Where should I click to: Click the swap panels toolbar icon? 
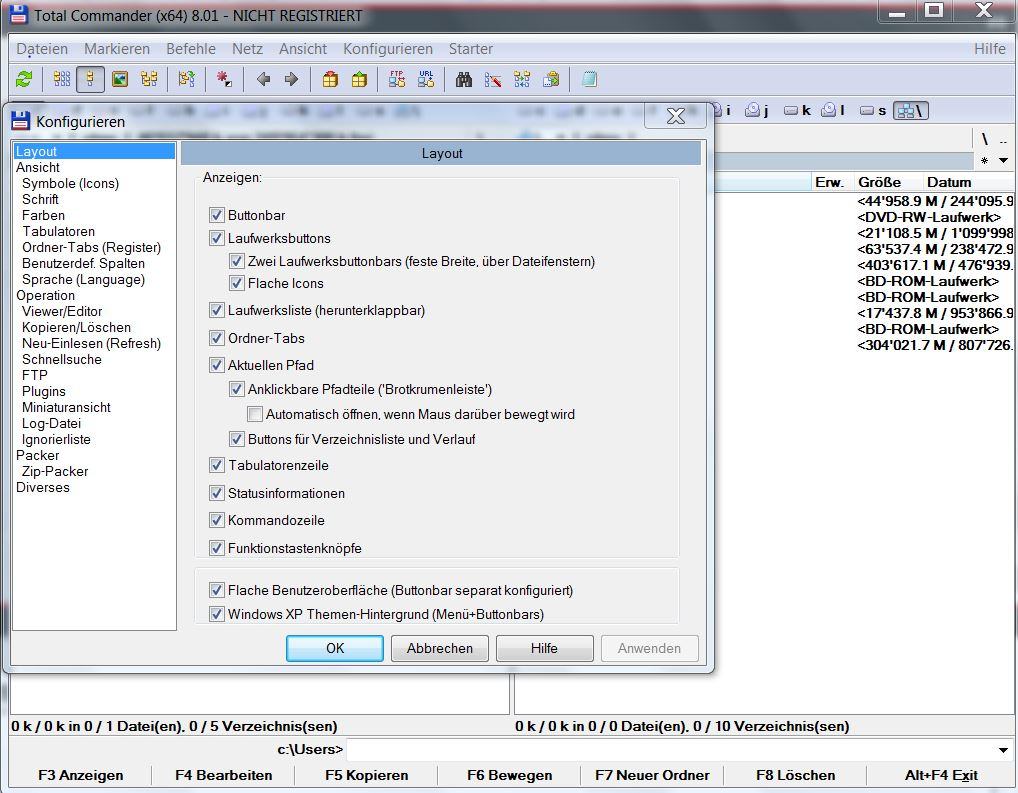coord(187,79)
